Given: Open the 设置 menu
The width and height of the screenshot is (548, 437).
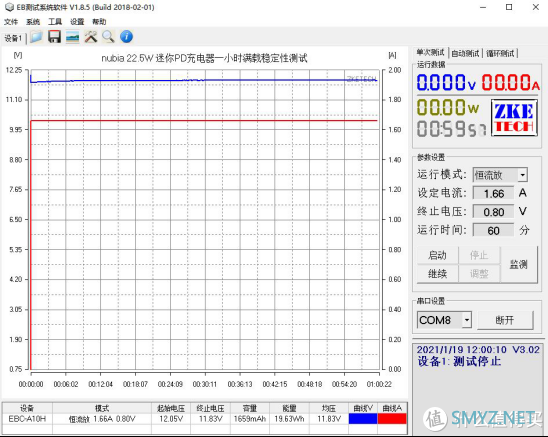Looking at the screenshot, I should coord(77,22).
